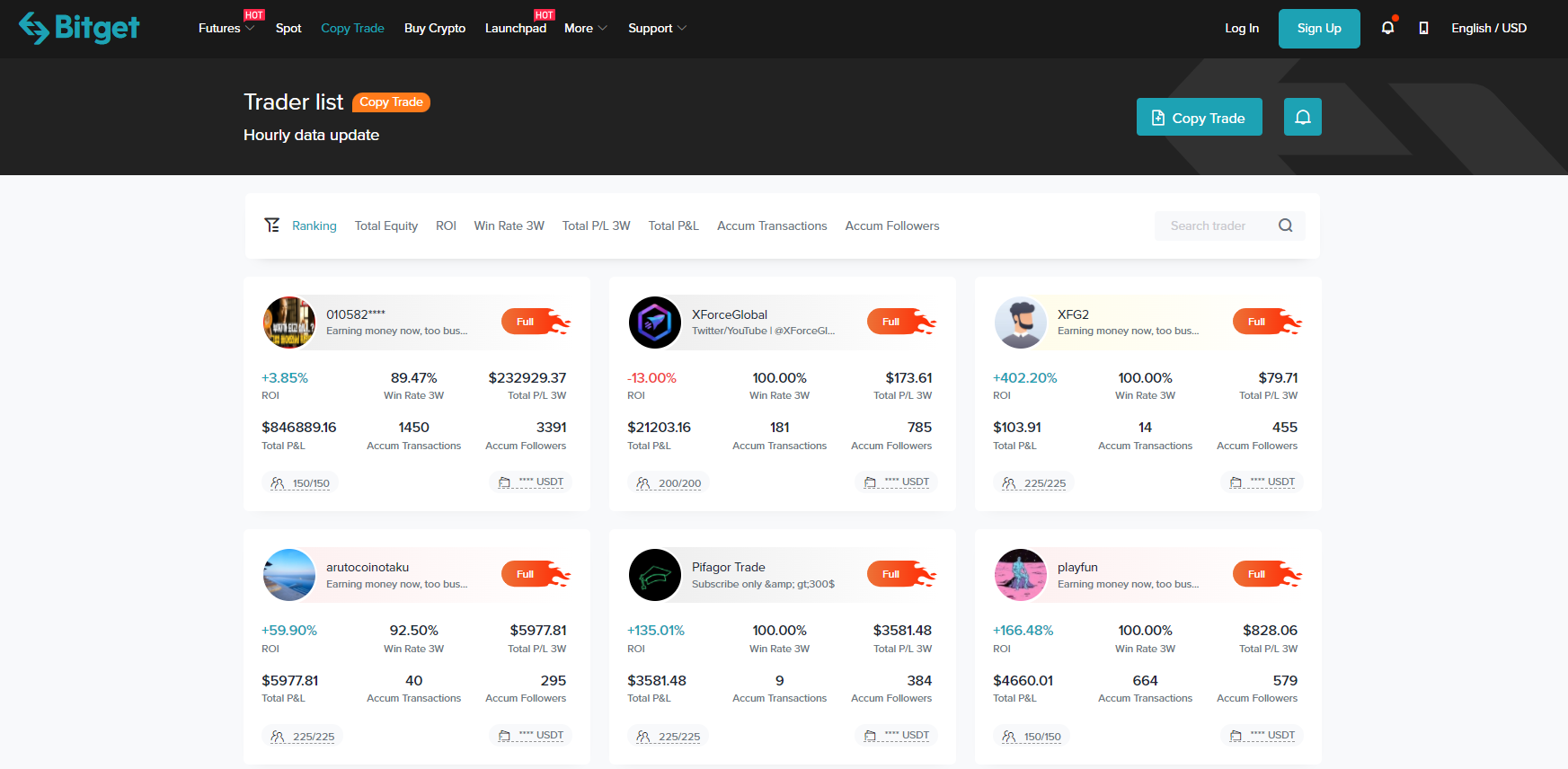Click followers icon 225/225 on Pifagor Trade card
Image resolution: width=1568 pixels, height=769 pixels.
643,737
